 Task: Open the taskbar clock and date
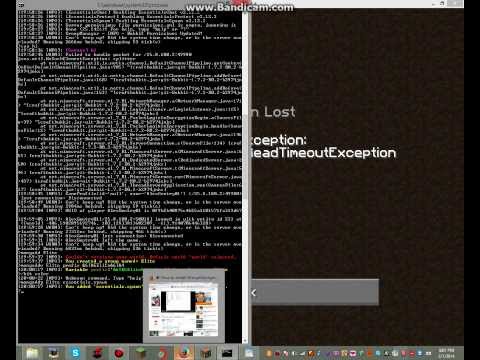coord(447,353)
